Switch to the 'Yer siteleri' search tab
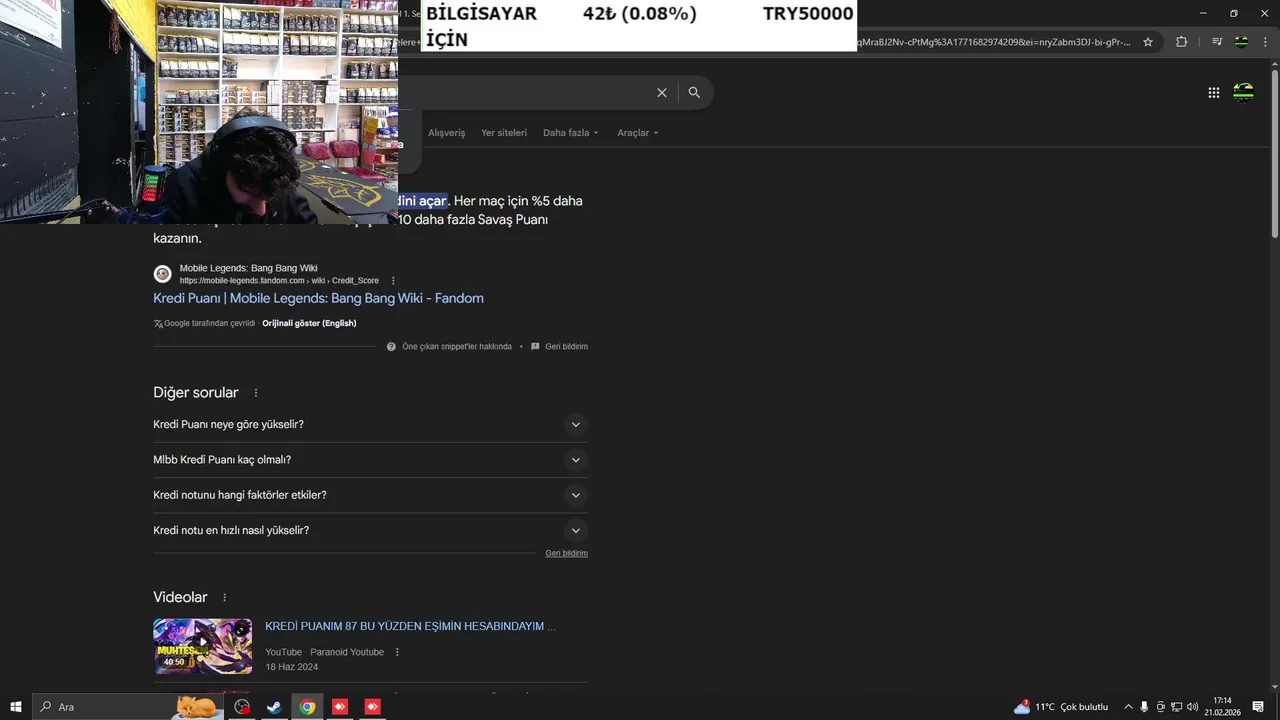The height and width of the screenshot is (720, 1280). tap(504, 133)
